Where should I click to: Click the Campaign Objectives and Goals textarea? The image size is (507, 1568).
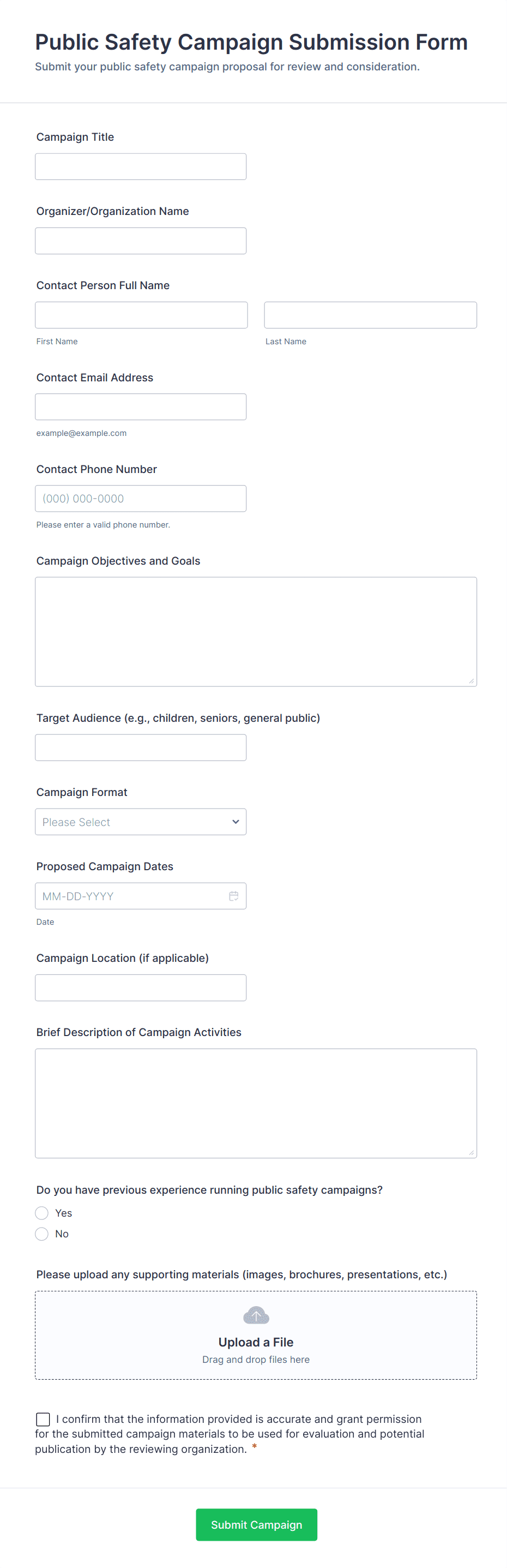click(x=256, y=632)
